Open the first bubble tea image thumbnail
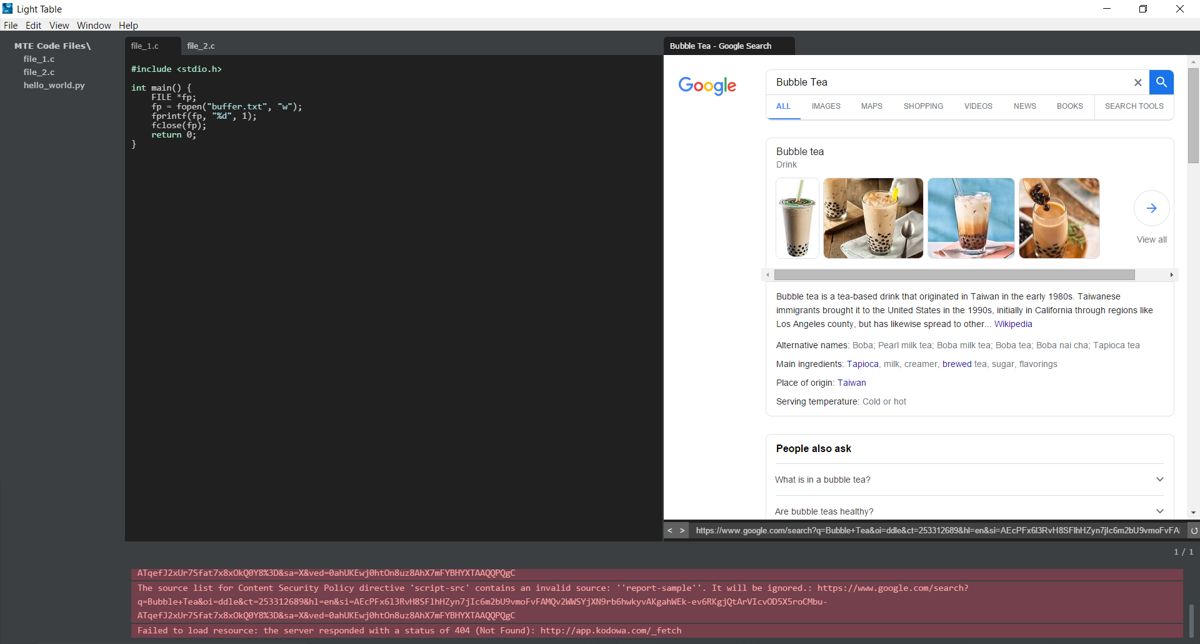The width and height of the screenshot is (1200, 644). (x=796, y=218)
